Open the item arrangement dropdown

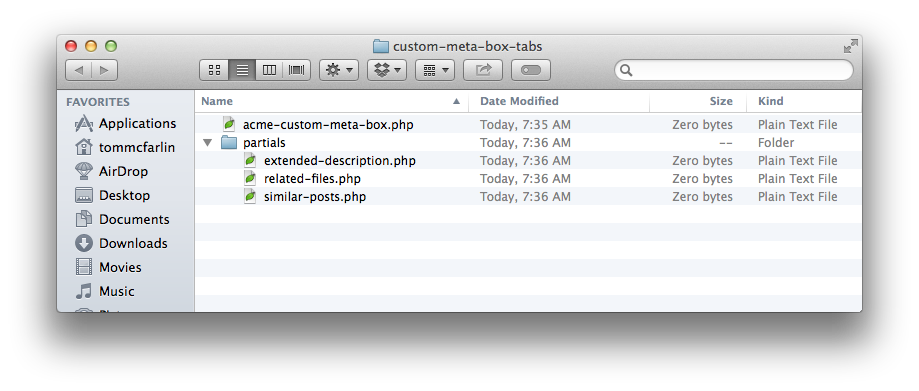435,70
